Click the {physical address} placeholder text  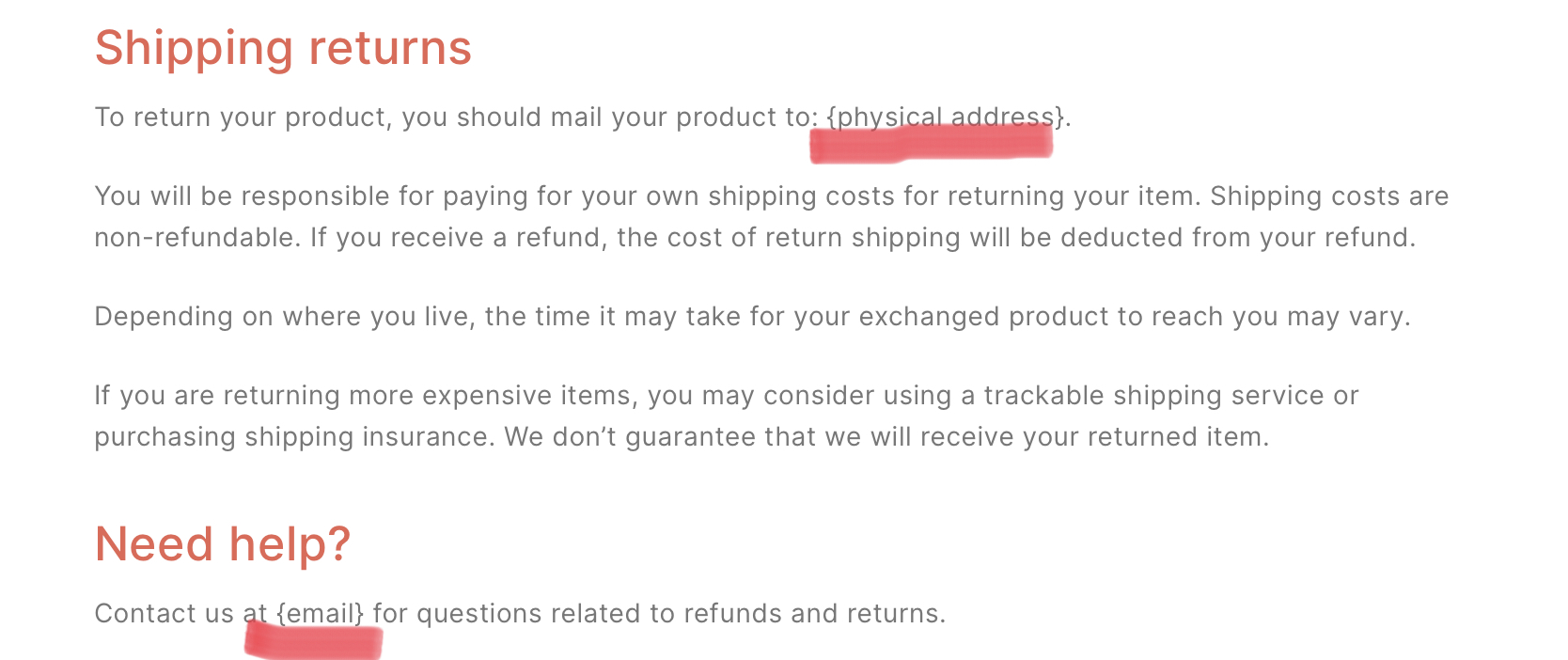click(946, 118)
